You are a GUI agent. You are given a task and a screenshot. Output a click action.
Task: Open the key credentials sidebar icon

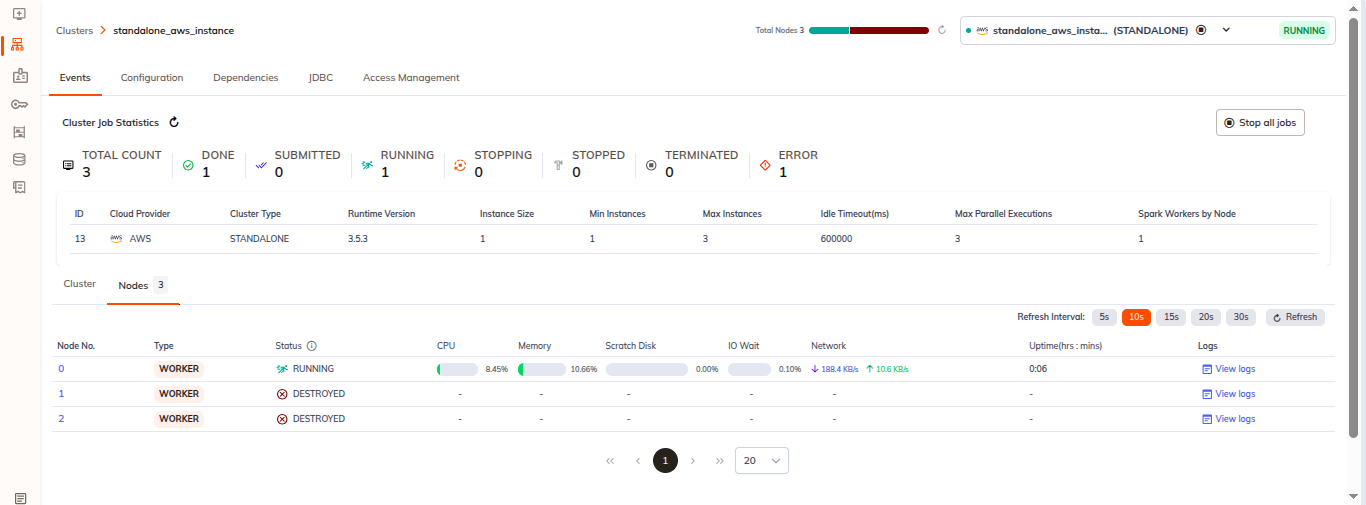(x=19, y=104)
